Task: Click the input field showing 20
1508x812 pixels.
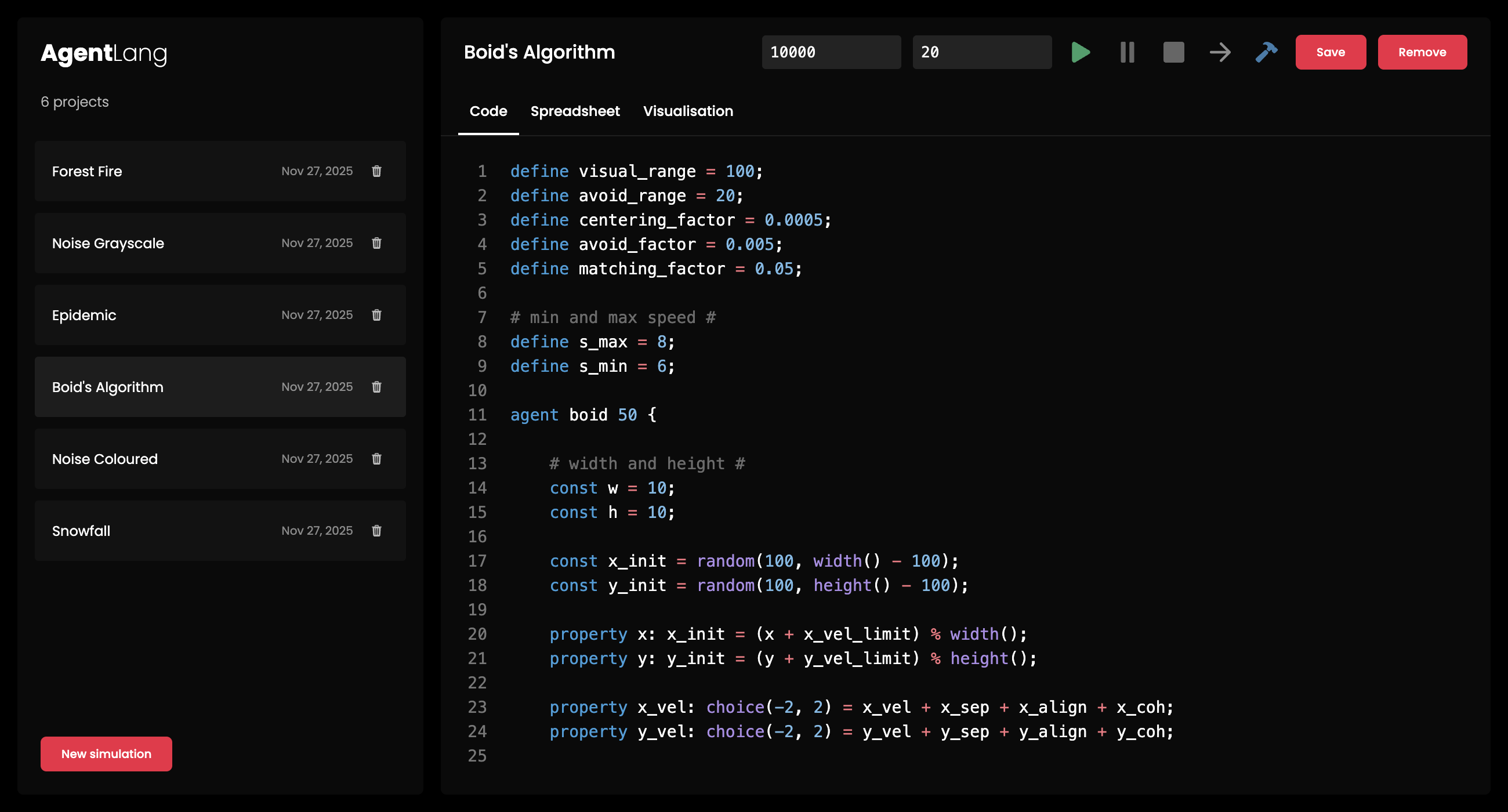Action: 981,52
